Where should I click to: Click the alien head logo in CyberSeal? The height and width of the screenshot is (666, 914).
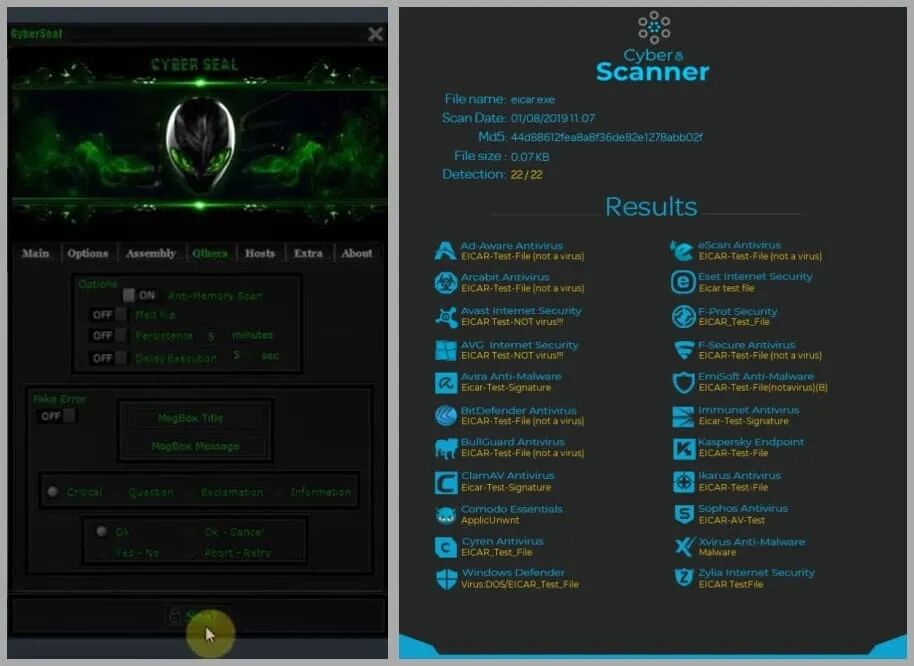pyautogui.click(x=201, y=144)
